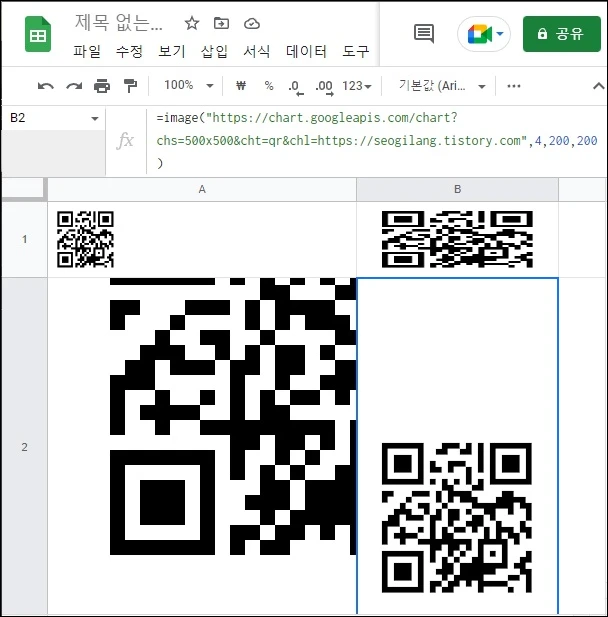Select the large cropped QR code in A2
608x617 pixels.
(x=233, y=416)
